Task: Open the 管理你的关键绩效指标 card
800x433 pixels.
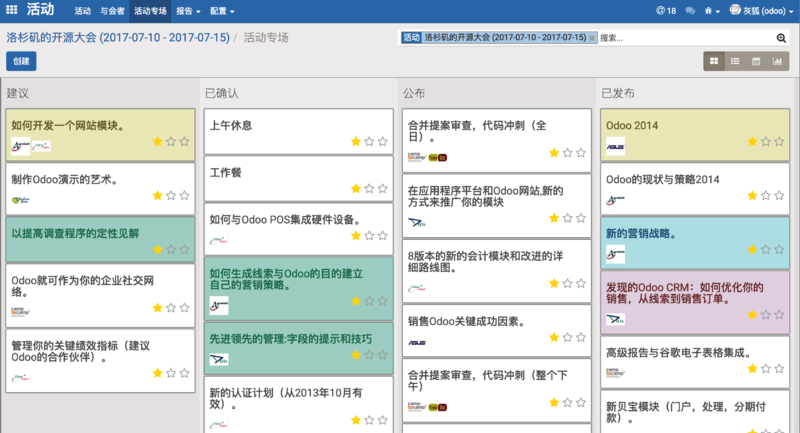Action: (100, 361)
